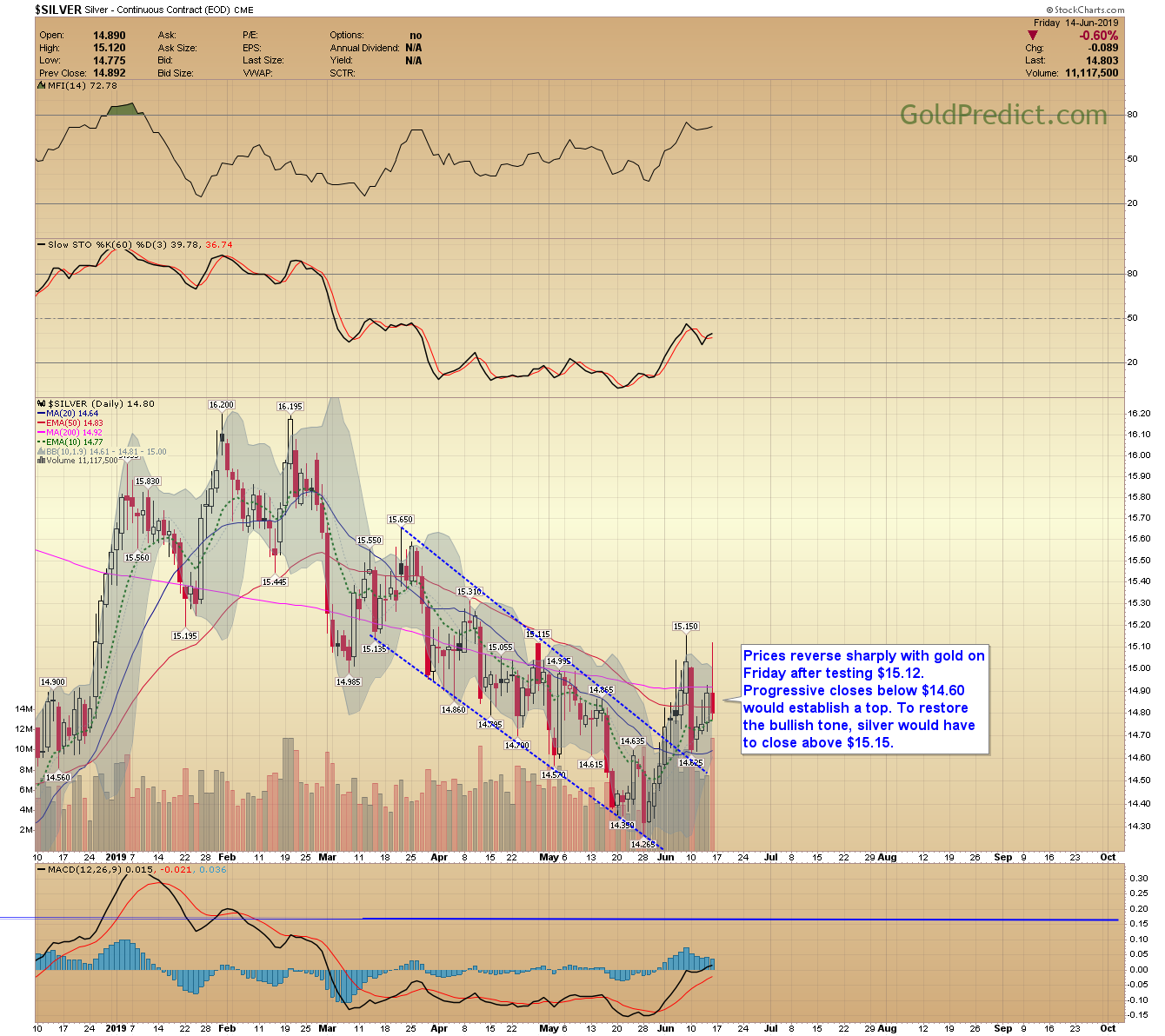This screenshot has width=1165, height=1036.
Task: Click the 15.150 June high label
Action: coord(685,627)
